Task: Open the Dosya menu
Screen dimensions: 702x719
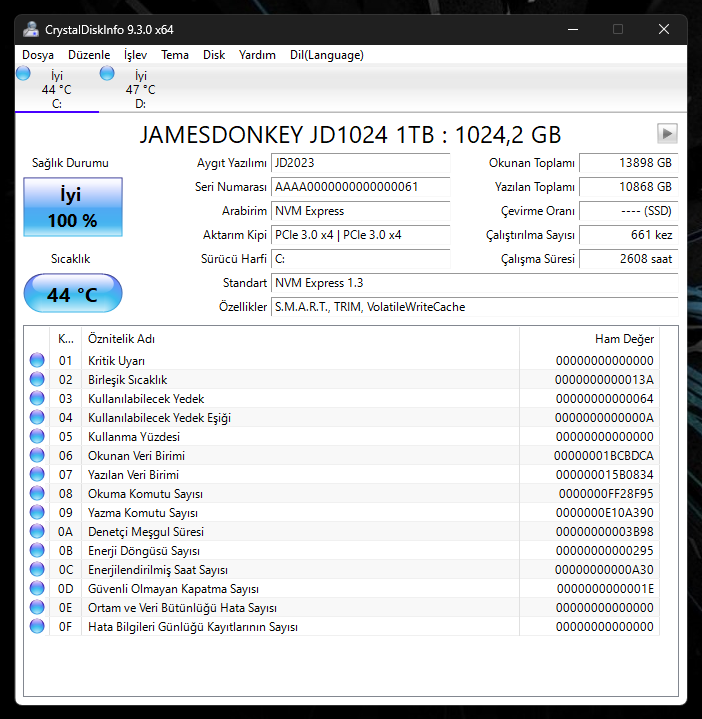Action: 38,55
